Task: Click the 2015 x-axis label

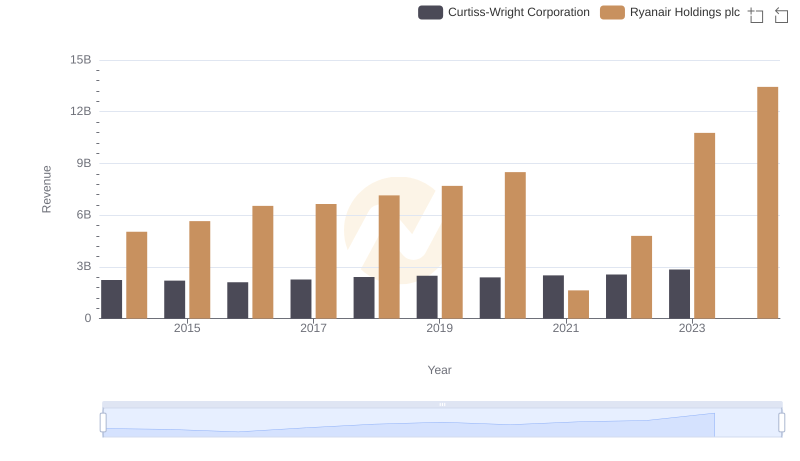Action: (x=187, y=328)
